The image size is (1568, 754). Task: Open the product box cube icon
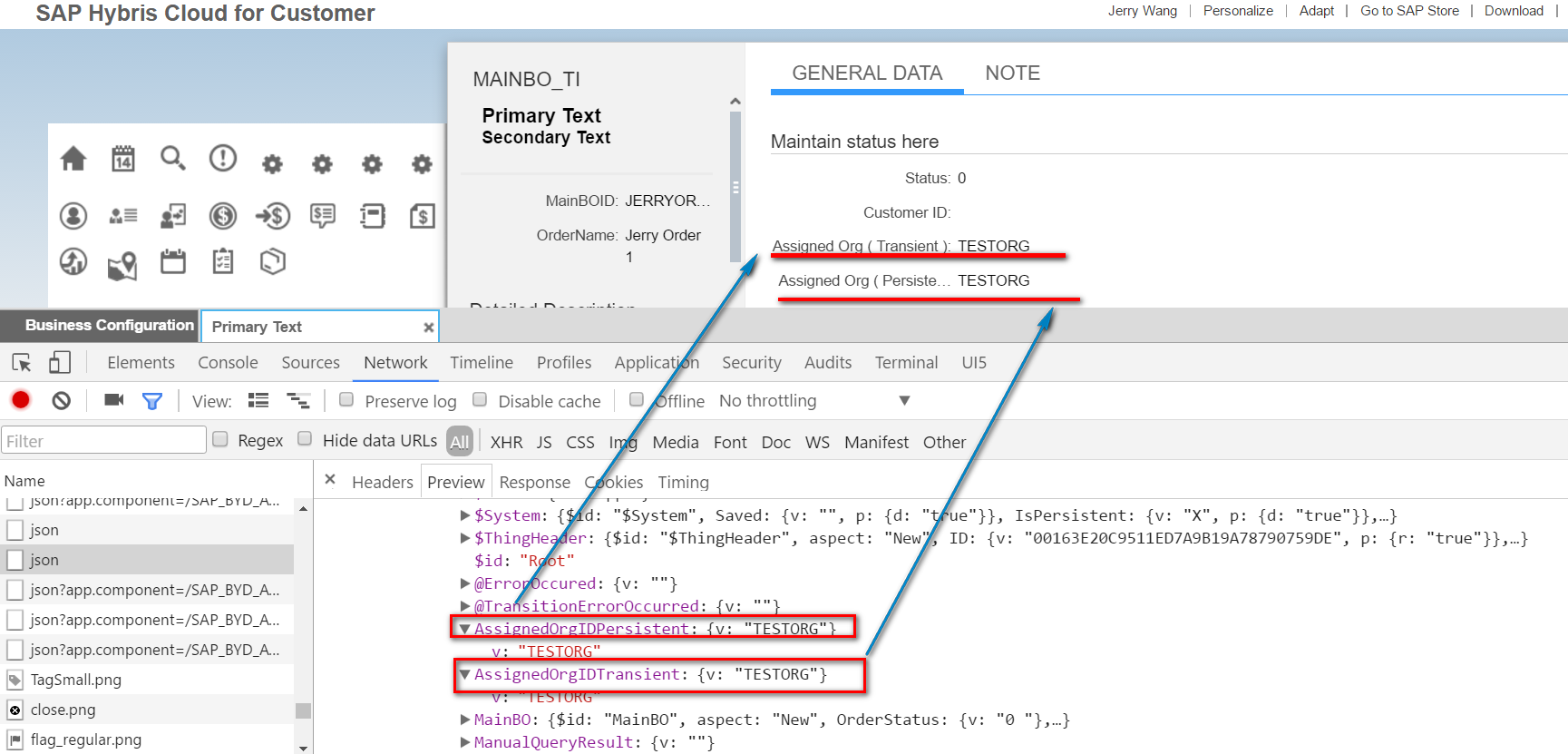point(273,261)
